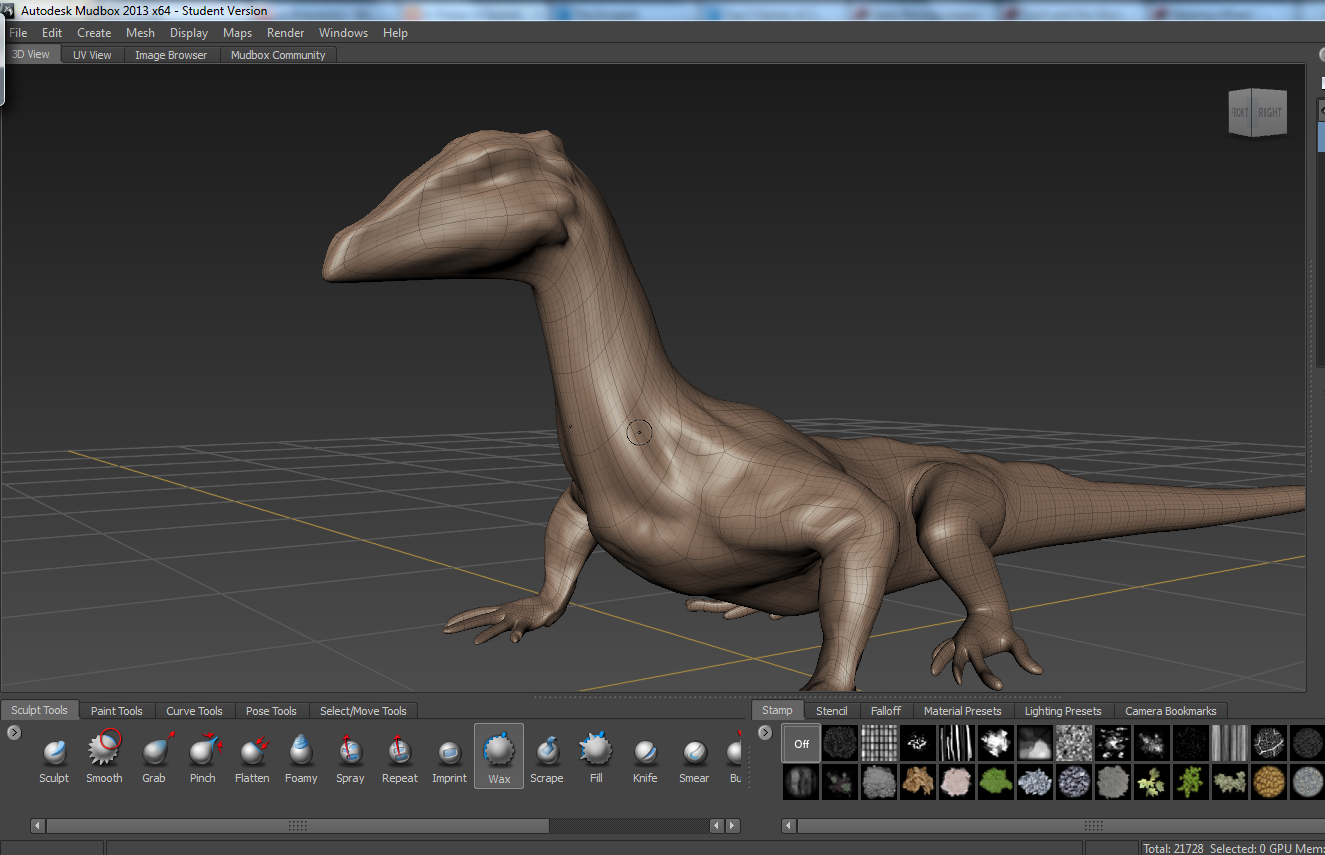Expand the sculpt tools tray arrow
Viewport: 1325px width, 855px height.
point(14,733)
